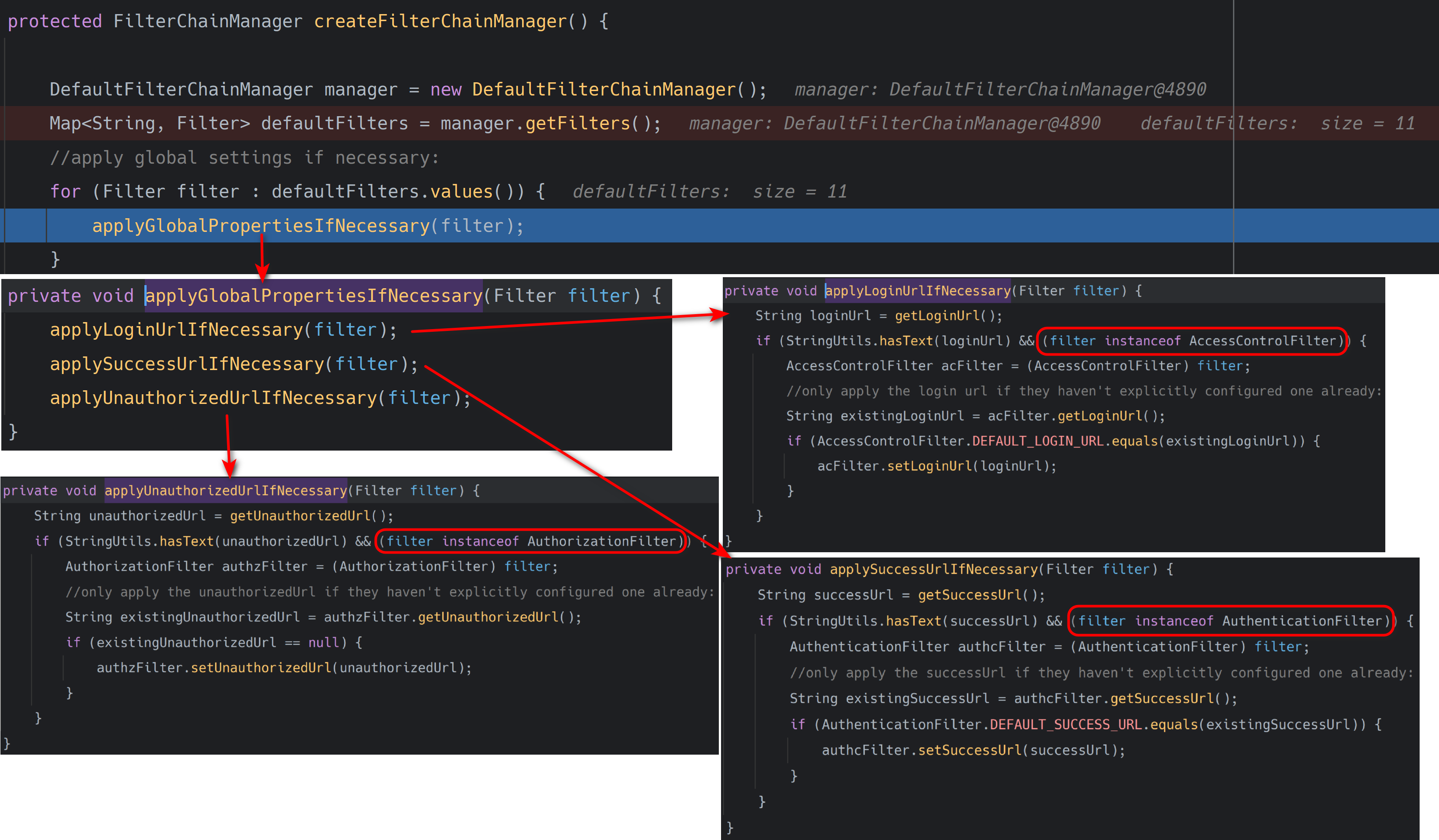The image size is (1439, 840).
Task: Click the applySuccessUrlIfNecessary(filter); call statement
Action: point(234,364)
